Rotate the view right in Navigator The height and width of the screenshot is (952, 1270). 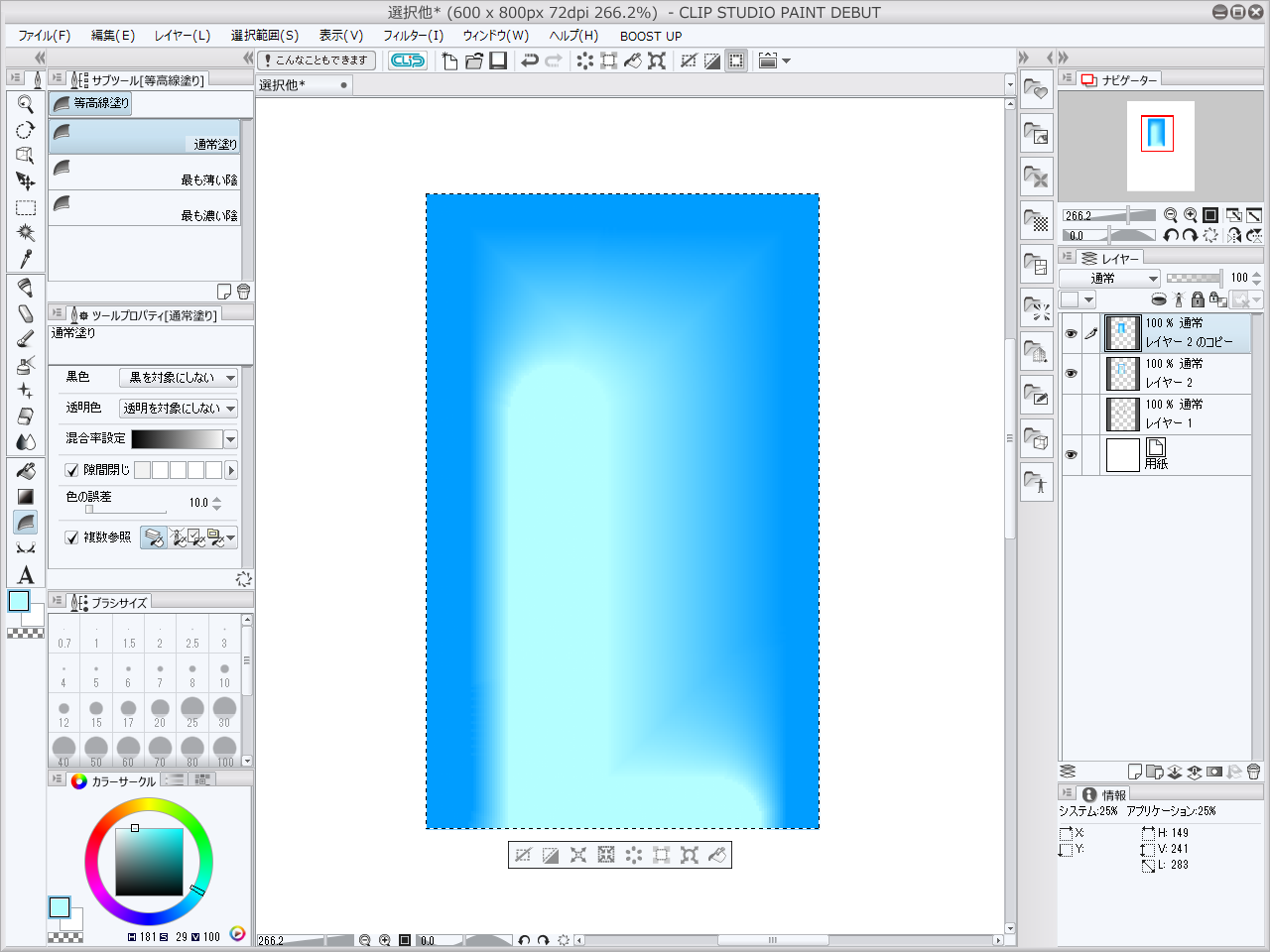click(1190, 235)
